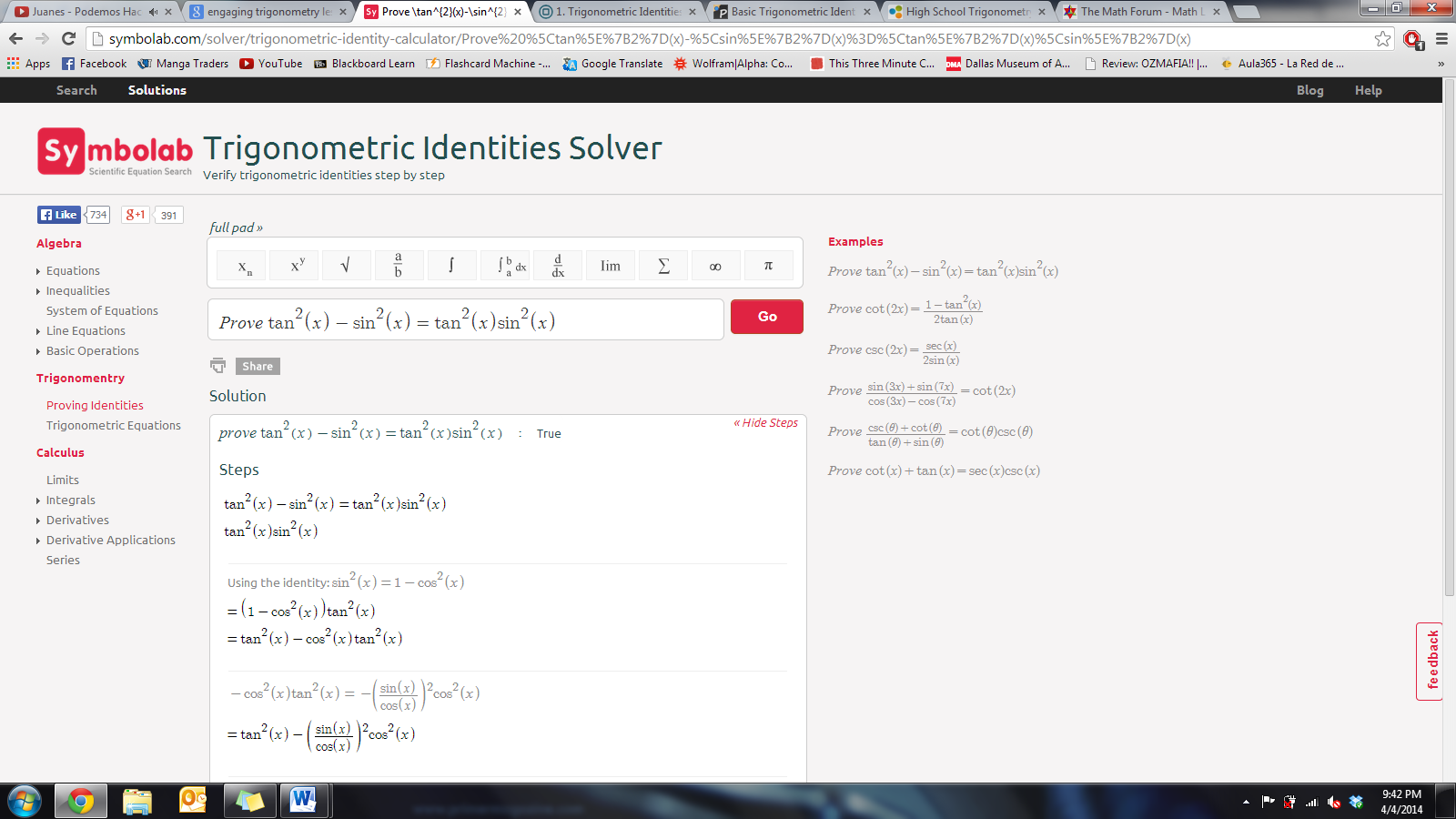The height and width of the screenshot is (819, 1456).
Task: Click the page's vertical scrollbar
Action: click(x=1449, y=364)
